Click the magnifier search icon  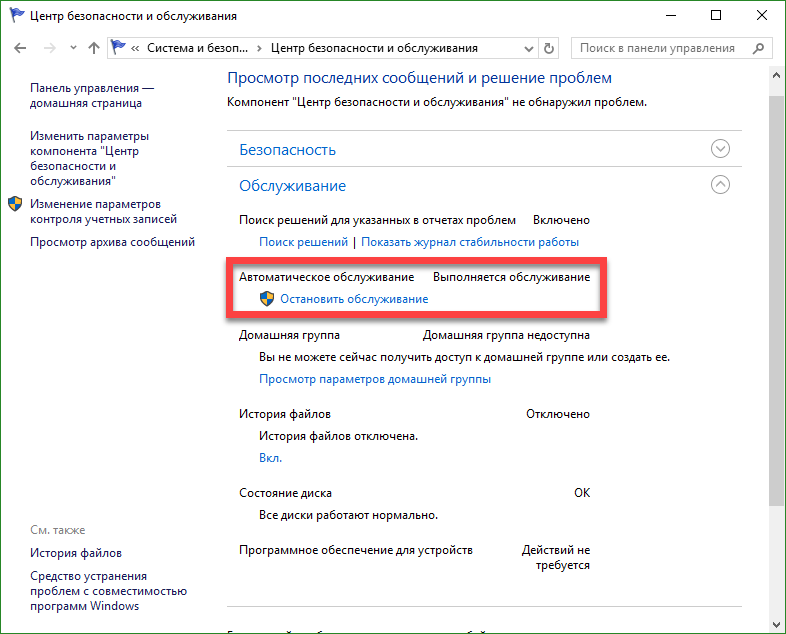point(758,48)
